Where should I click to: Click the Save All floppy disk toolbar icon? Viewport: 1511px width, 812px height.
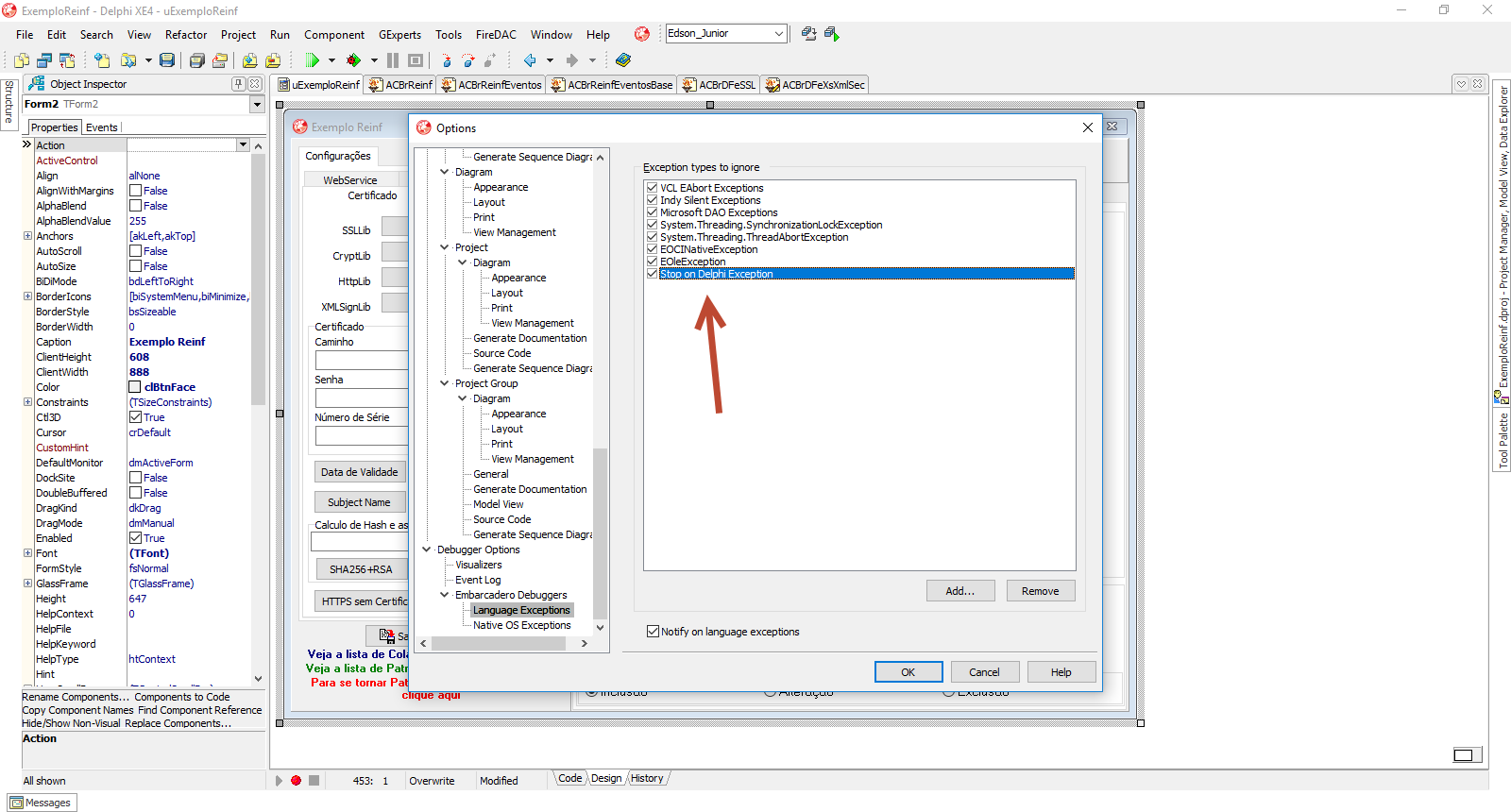(x=197, y=60)
